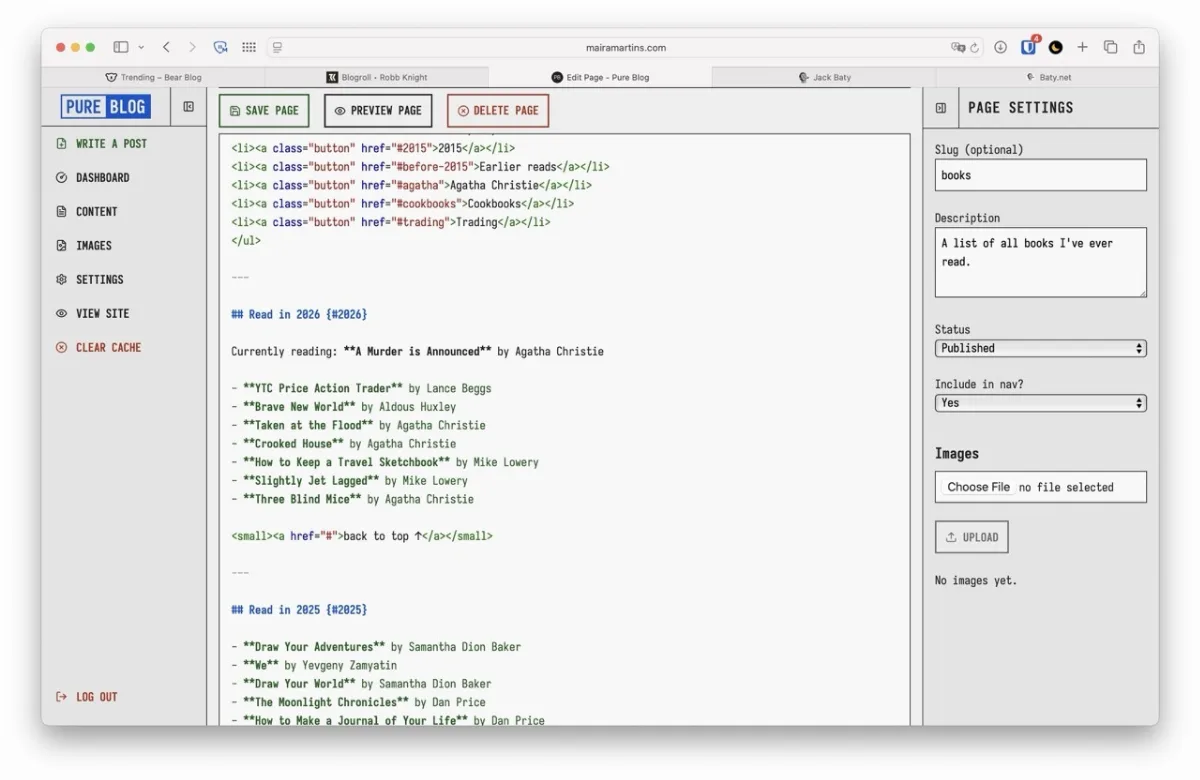The width and height of the screenshot is (1200, 780).
Task: Click Clear Cache
Action: tap(109, 348)
